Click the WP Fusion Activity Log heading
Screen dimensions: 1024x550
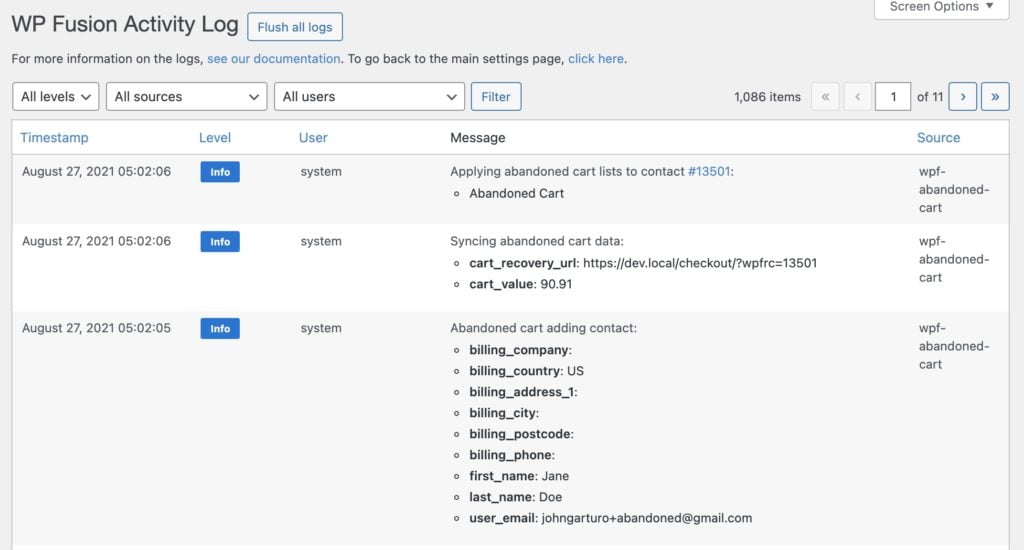point(125,24)
